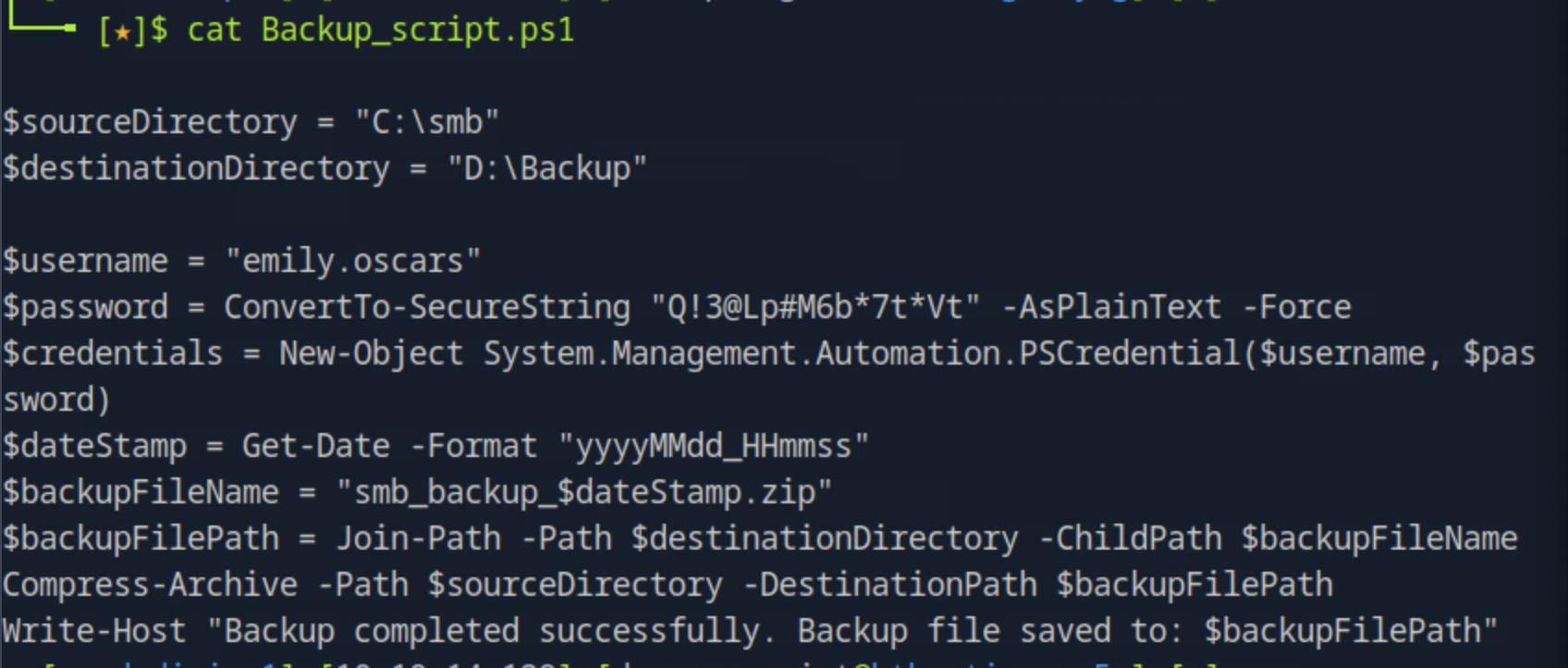Image resolution: width=1568 pixels, height=668 pixels.
Task: Click System.Management.Automation.PSCredential type name
Action: pos(861,353)
